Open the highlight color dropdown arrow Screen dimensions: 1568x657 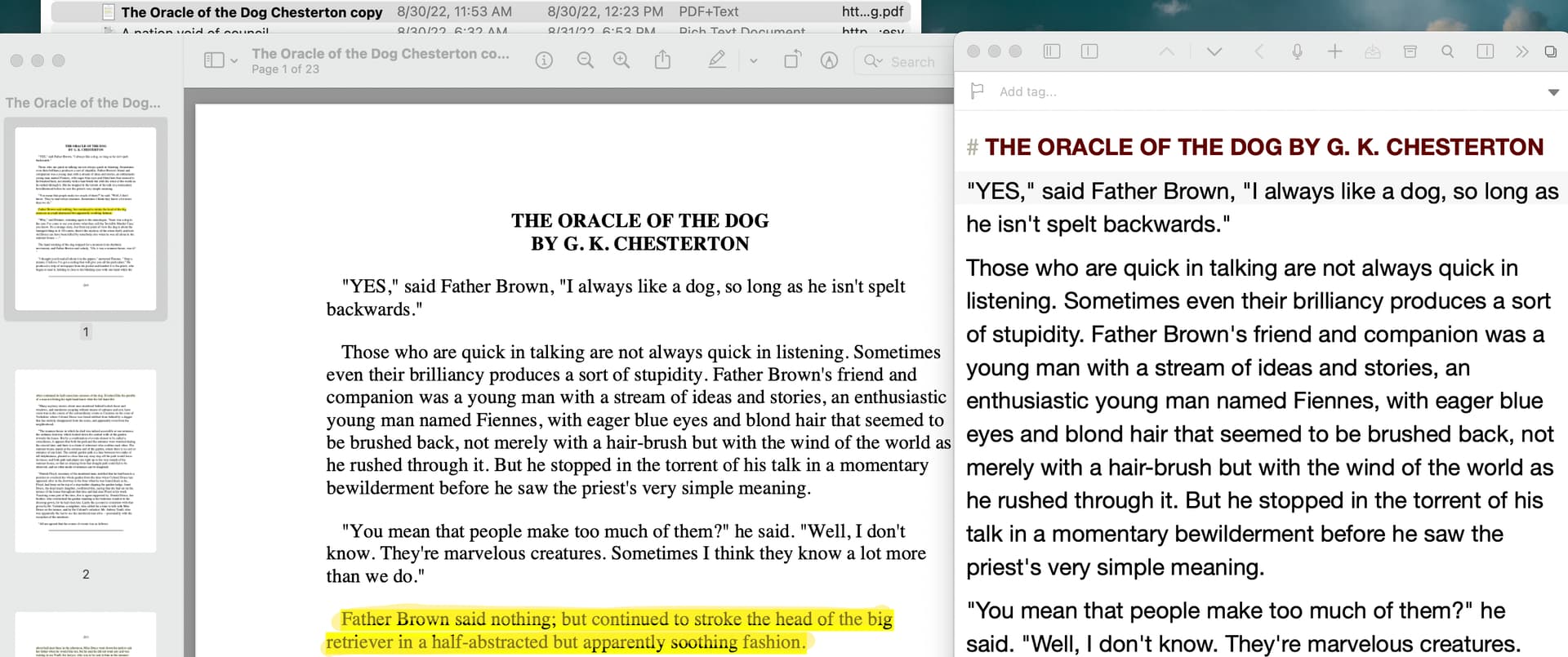[x=753, y=60]
